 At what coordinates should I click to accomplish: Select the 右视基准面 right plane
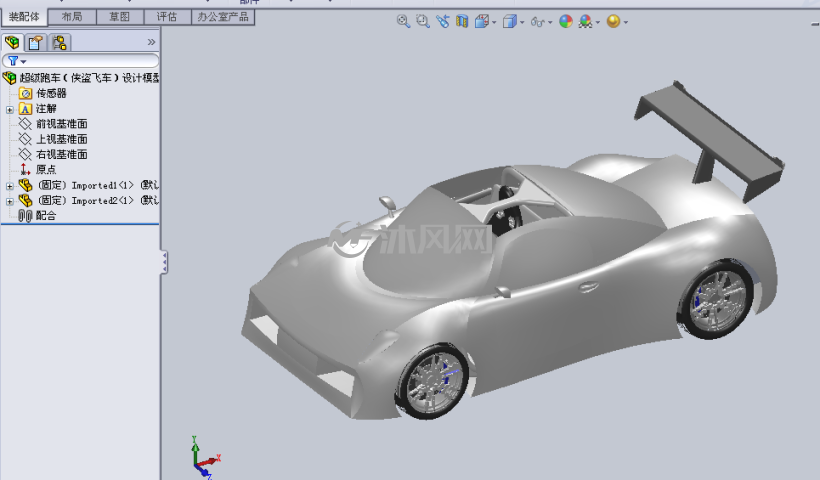(x=62, y=154)
